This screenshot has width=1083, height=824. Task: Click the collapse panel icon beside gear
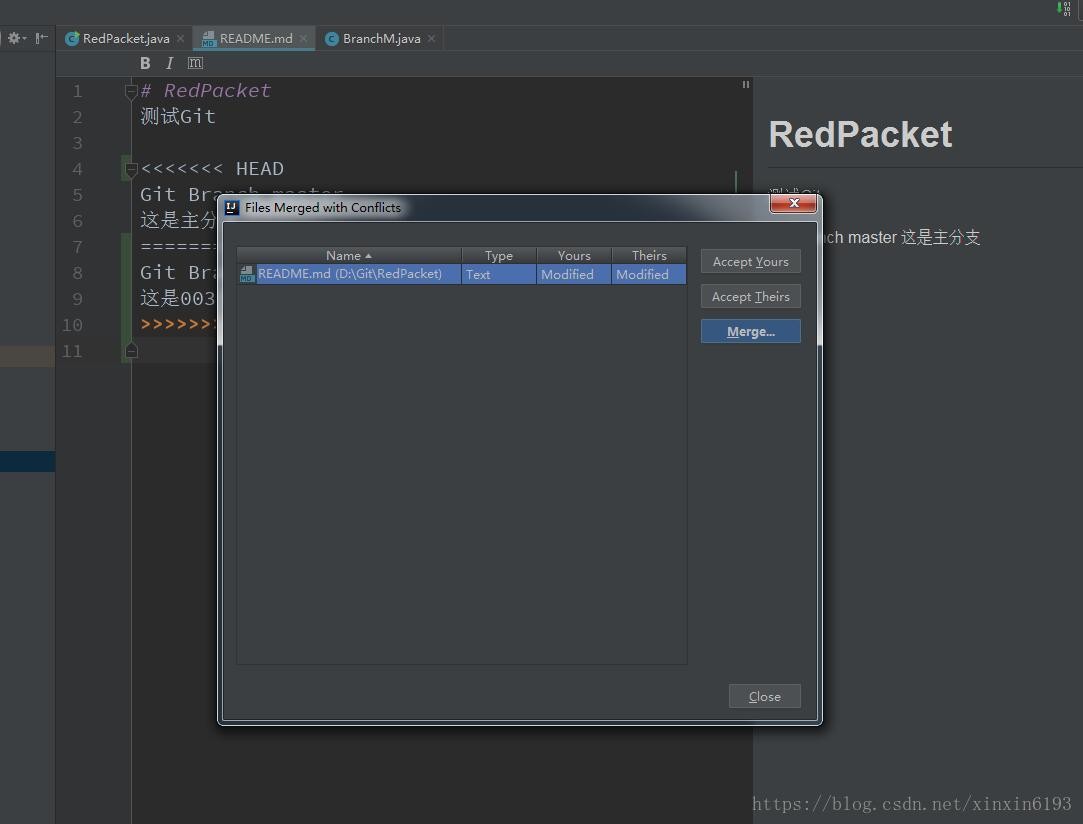[x=41, y=38]
